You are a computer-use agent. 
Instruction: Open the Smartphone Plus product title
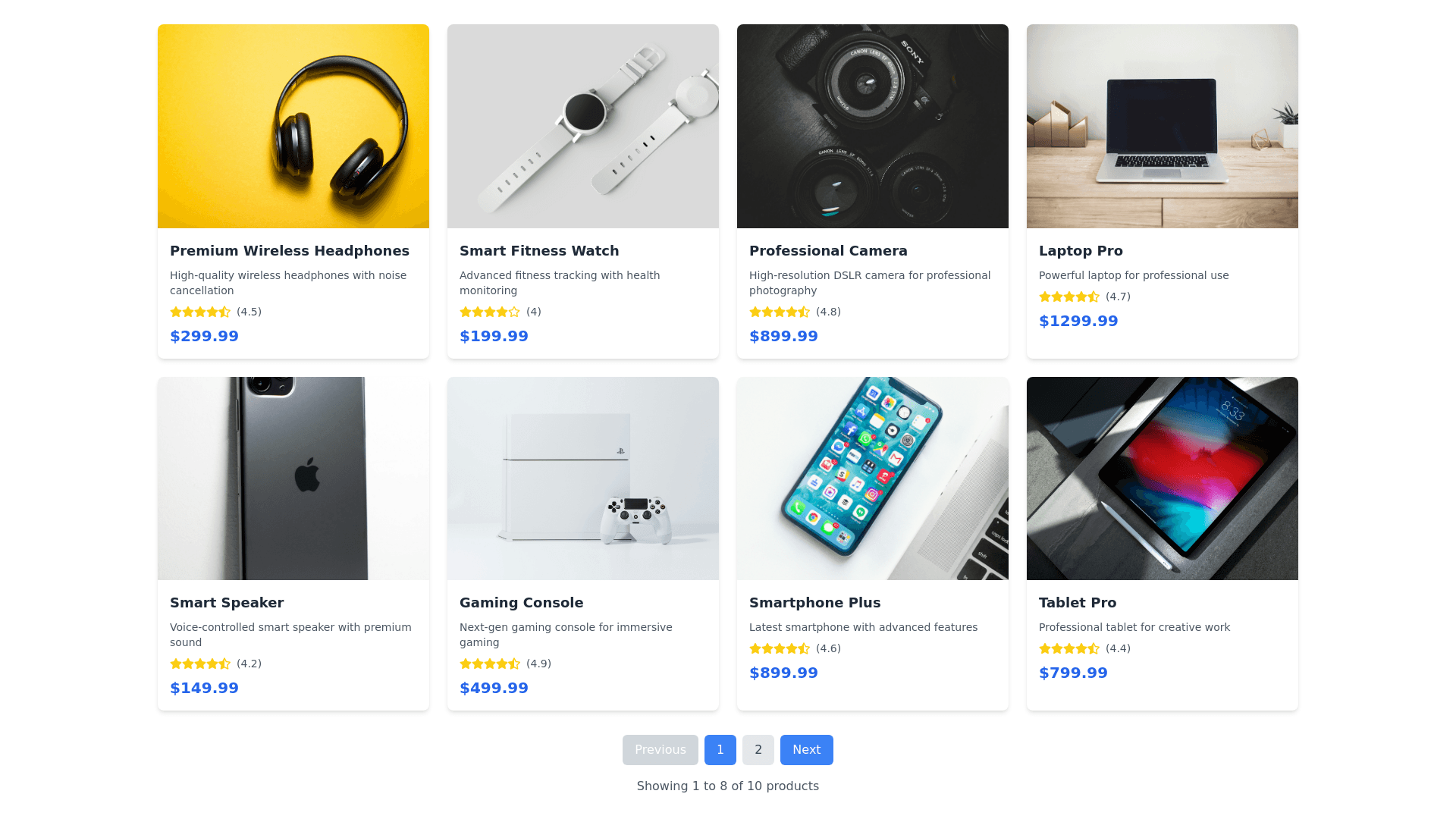tap(814, 603)
